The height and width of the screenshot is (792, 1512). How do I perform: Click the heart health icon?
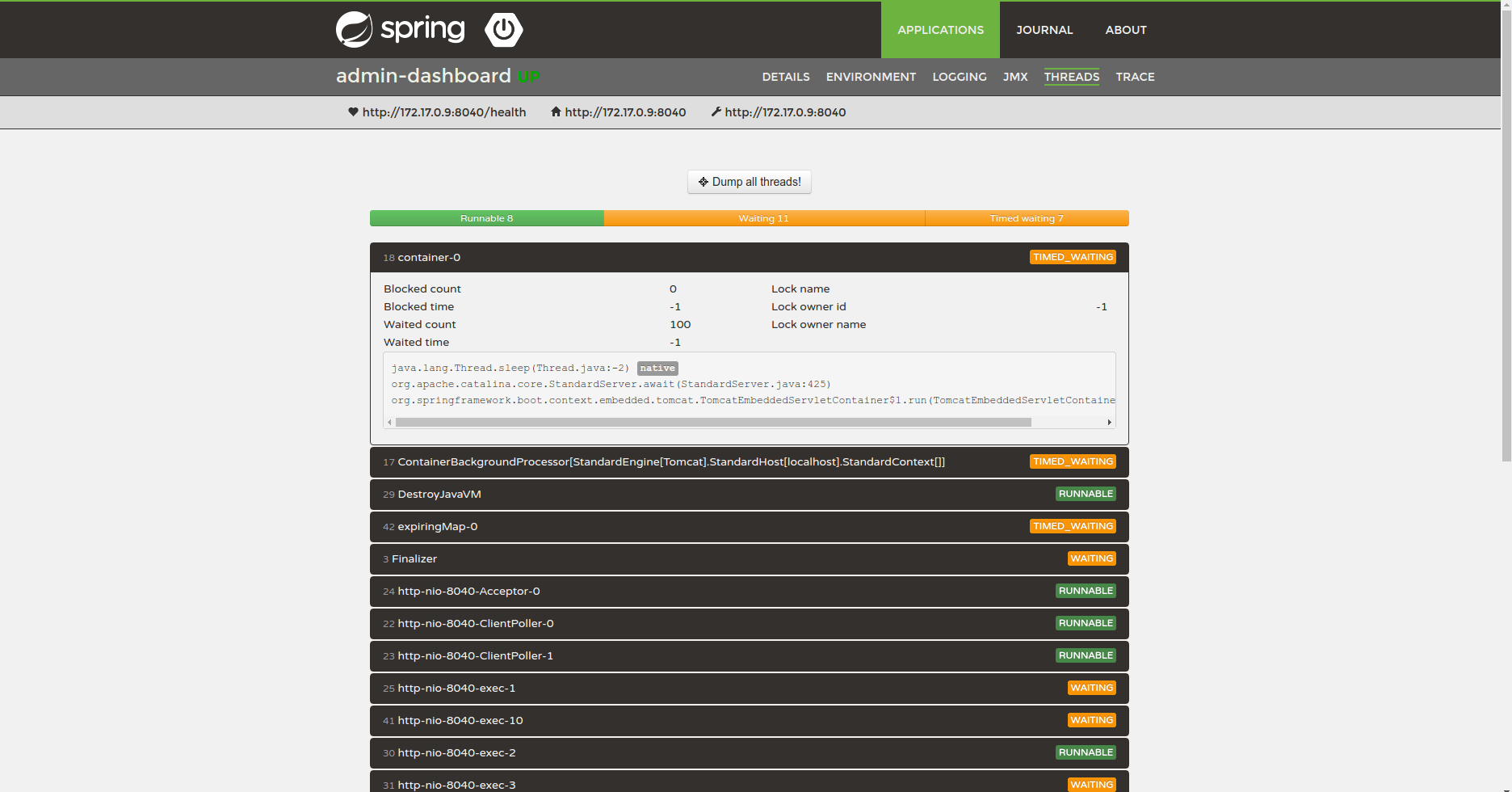click(353, 112)
